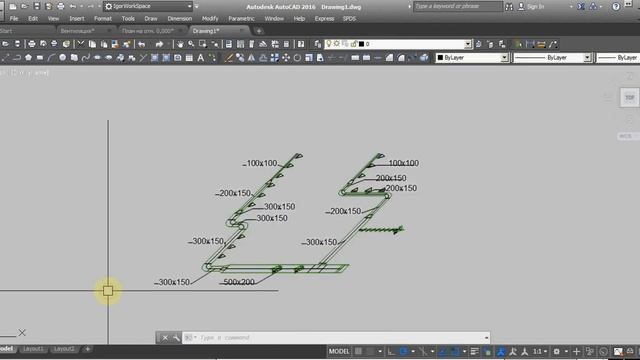This screenshot has height=360, width=640.
Task: Click the MODEL space button
Action: point(339,351)
